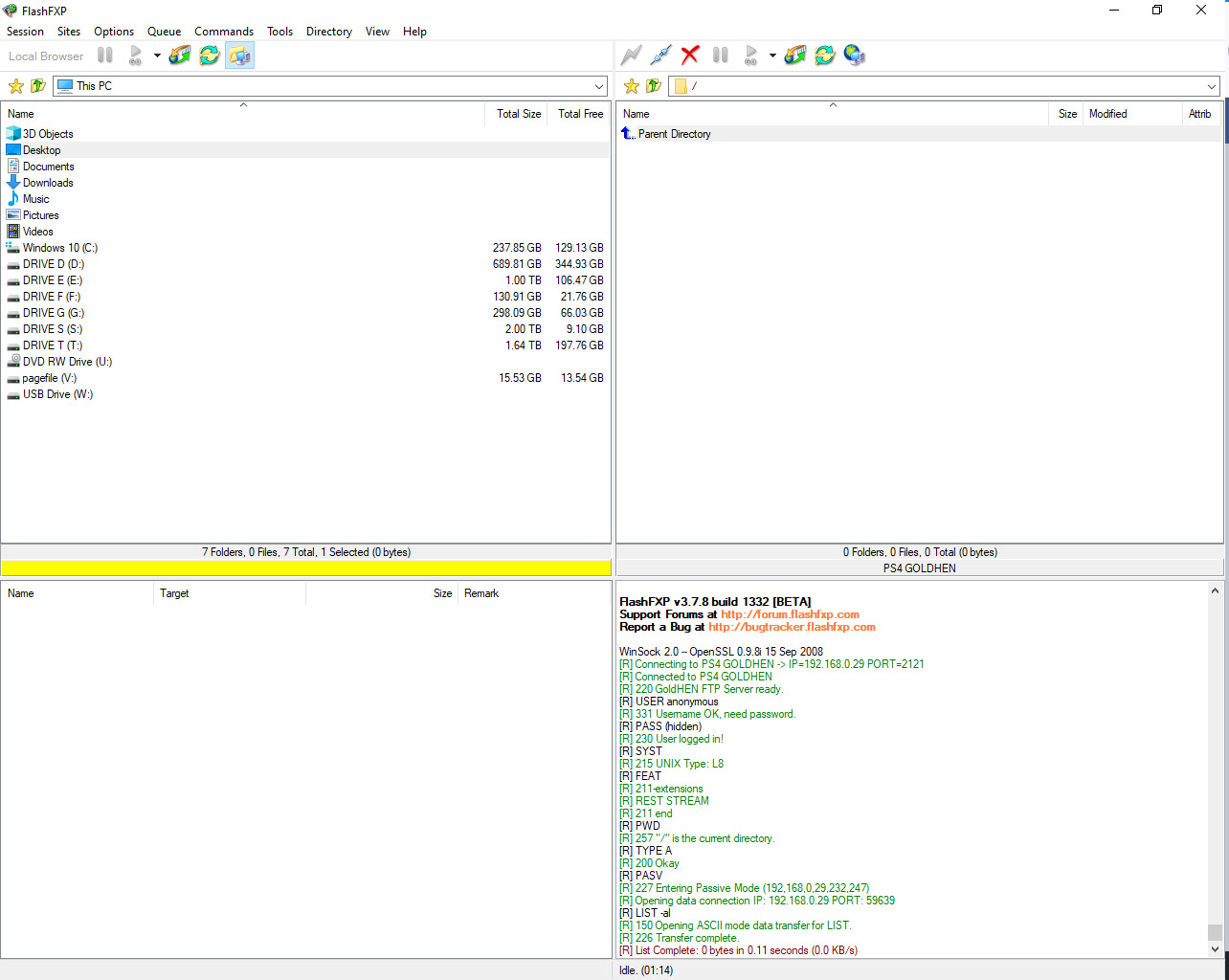Viewport: 1229px width, 980px height.
Task: Sort local list by Total Size column
Action: tap(518, 114)
